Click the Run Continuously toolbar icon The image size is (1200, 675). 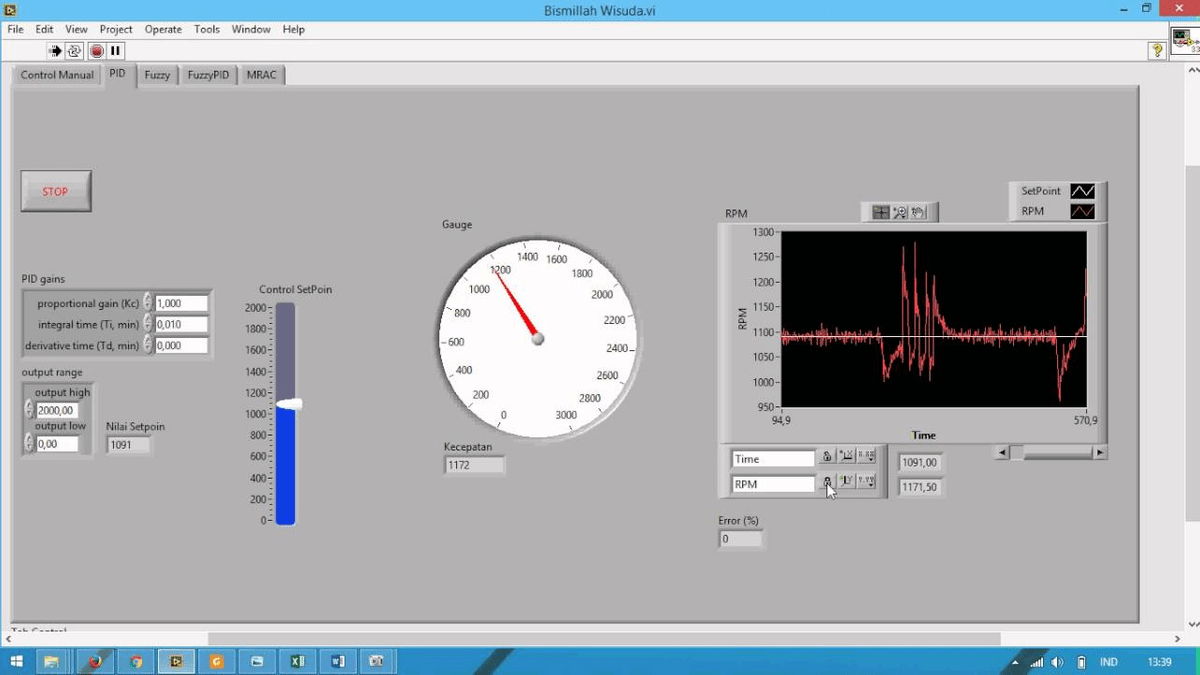75,51
